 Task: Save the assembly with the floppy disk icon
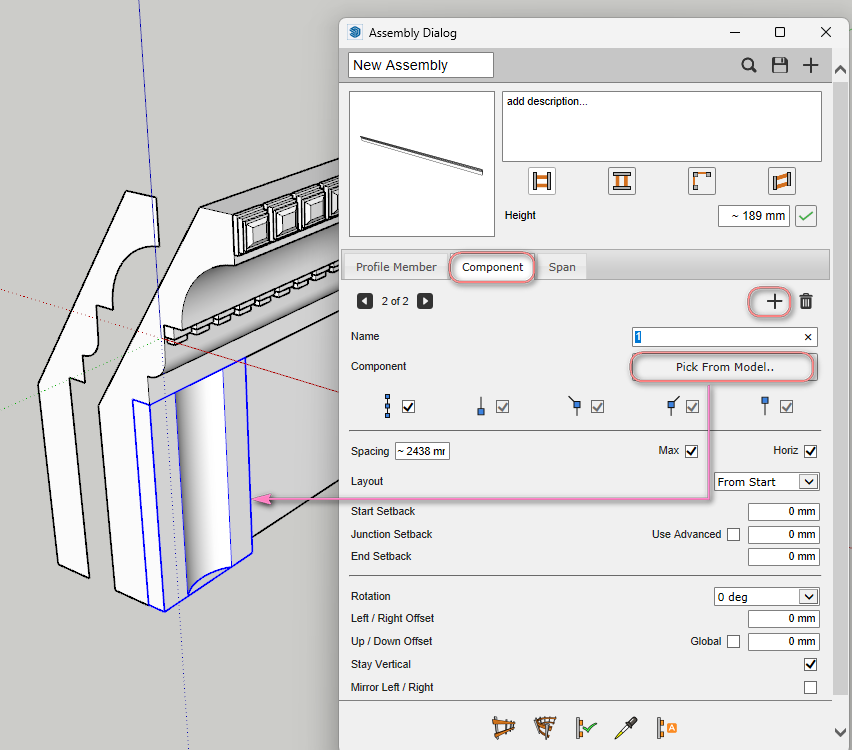click(780, 65)
